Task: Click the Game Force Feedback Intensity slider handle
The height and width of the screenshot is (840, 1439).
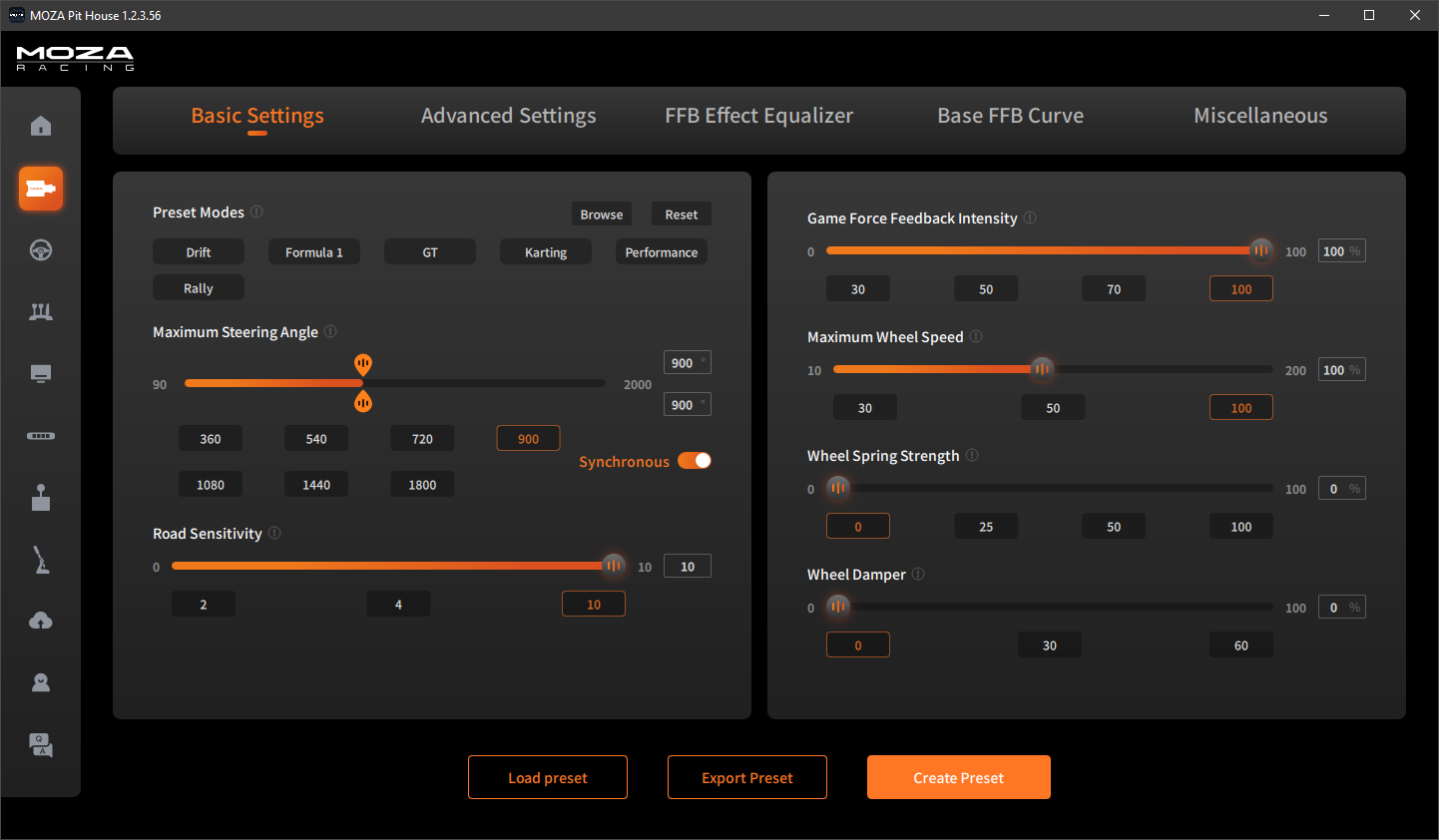Action: (x=1261, y=250)
